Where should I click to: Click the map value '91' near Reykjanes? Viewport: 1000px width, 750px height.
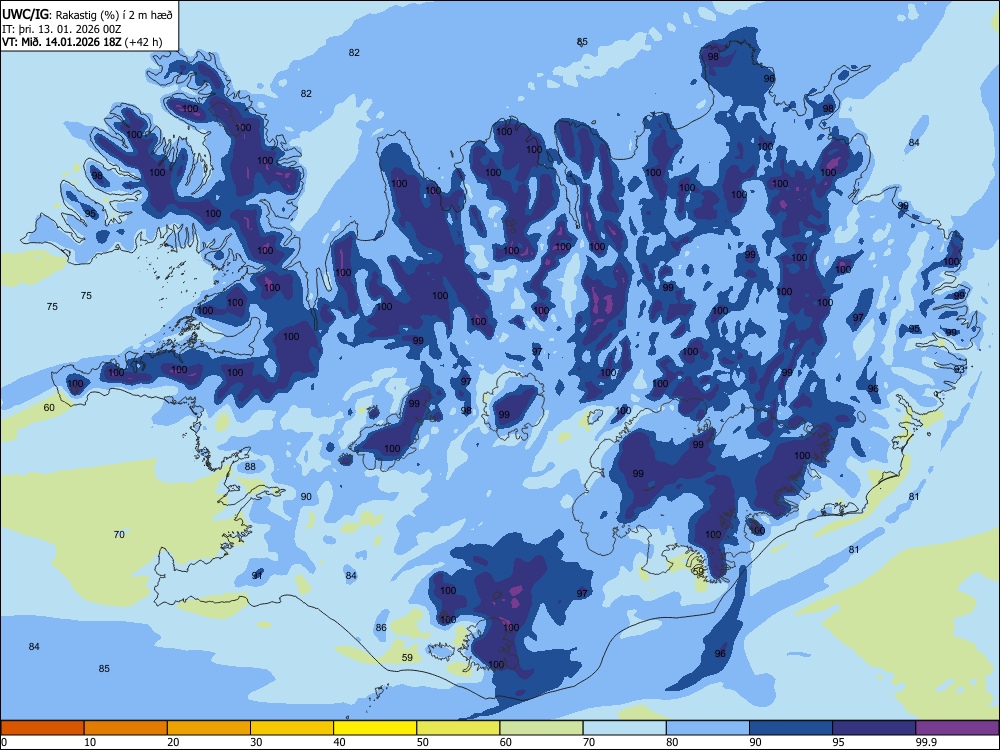coord(257,575)
